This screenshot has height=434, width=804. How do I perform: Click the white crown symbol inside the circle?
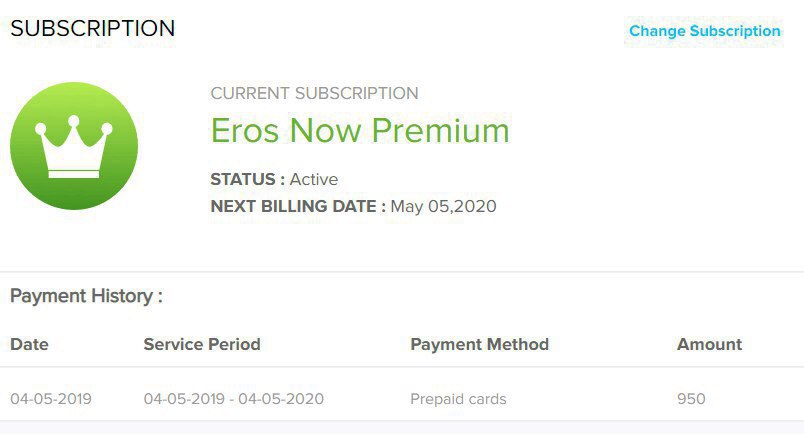tap(74, 147)
